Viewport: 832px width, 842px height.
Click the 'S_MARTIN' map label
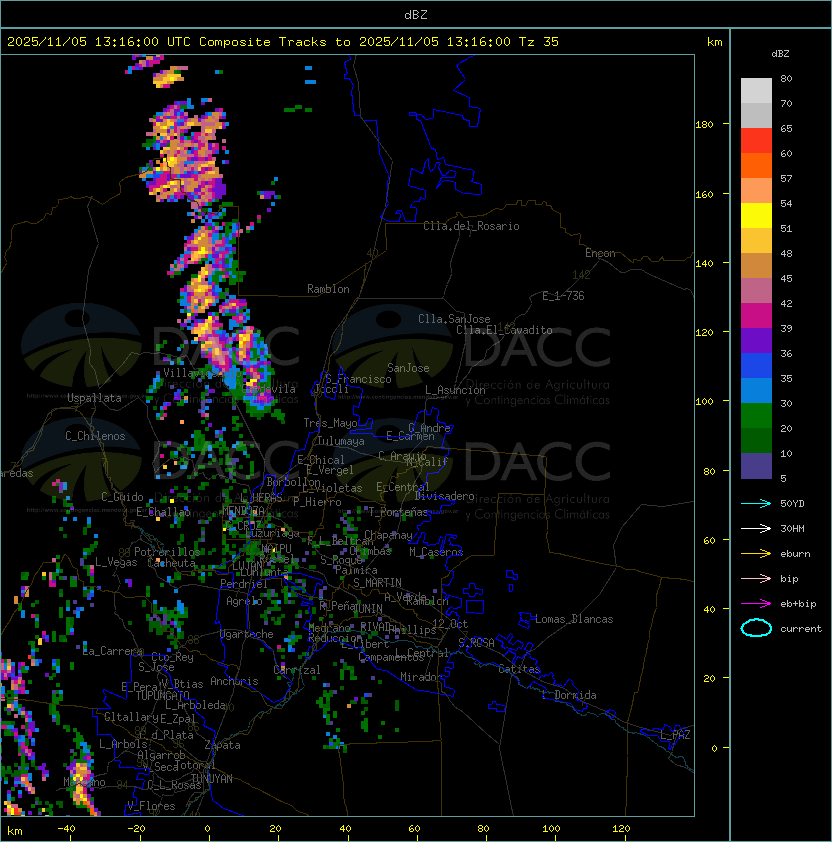(x=377, y=583)
